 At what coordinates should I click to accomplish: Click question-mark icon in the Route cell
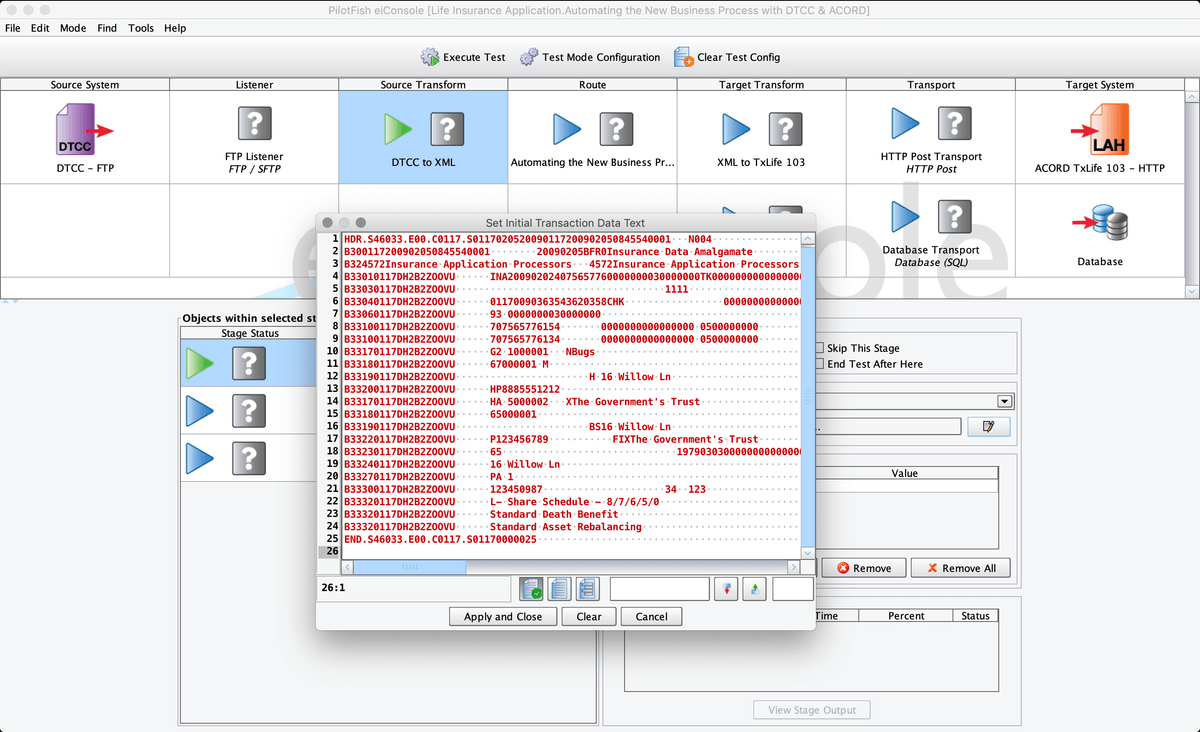point(616,129)
